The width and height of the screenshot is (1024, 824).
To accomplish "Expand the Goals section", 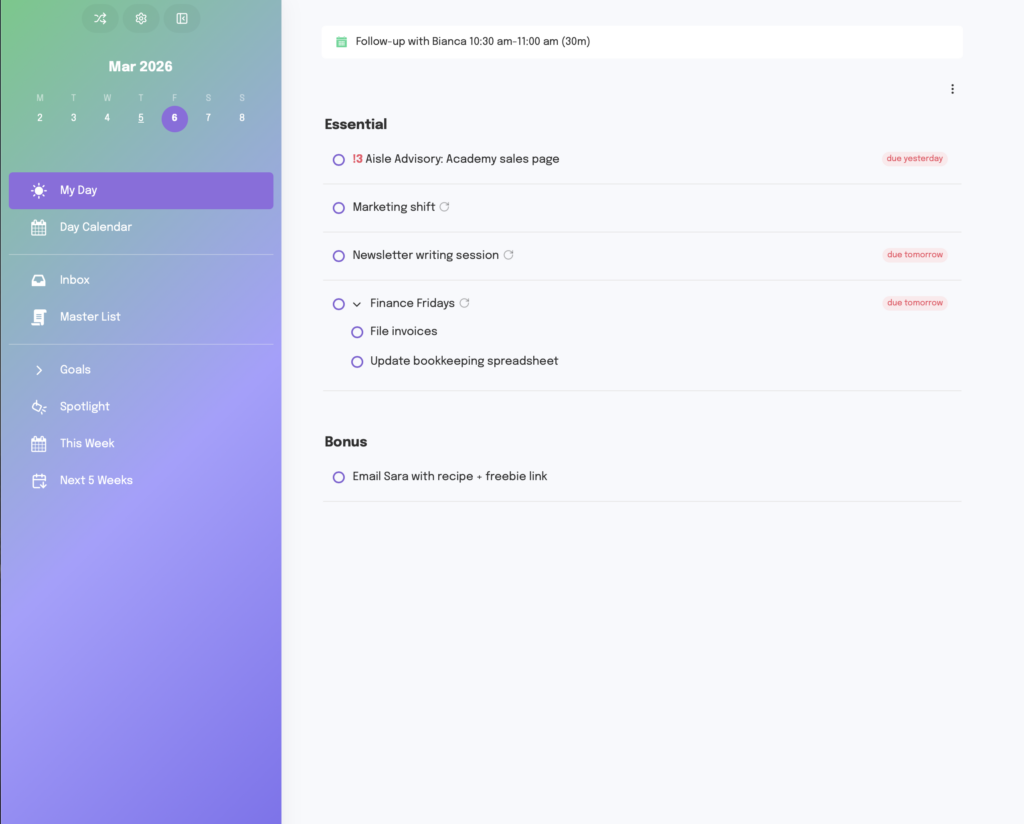I will coord(38,369).
